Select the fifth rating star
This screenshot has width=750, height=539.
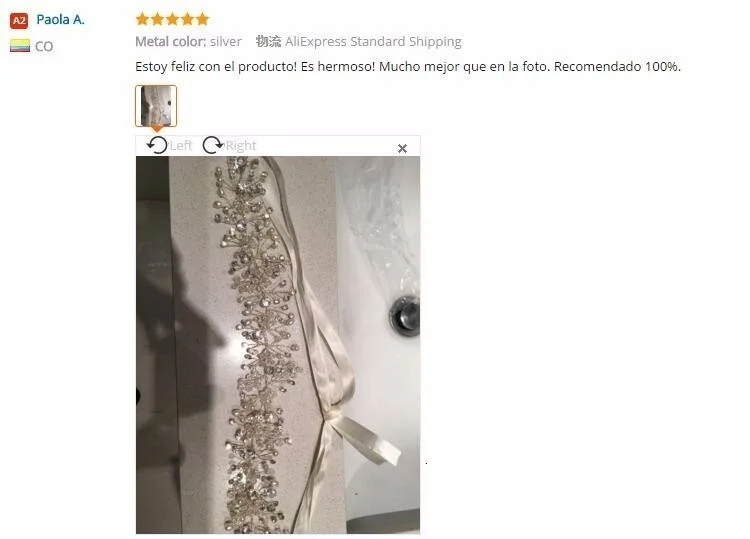[x=202, y=19]
